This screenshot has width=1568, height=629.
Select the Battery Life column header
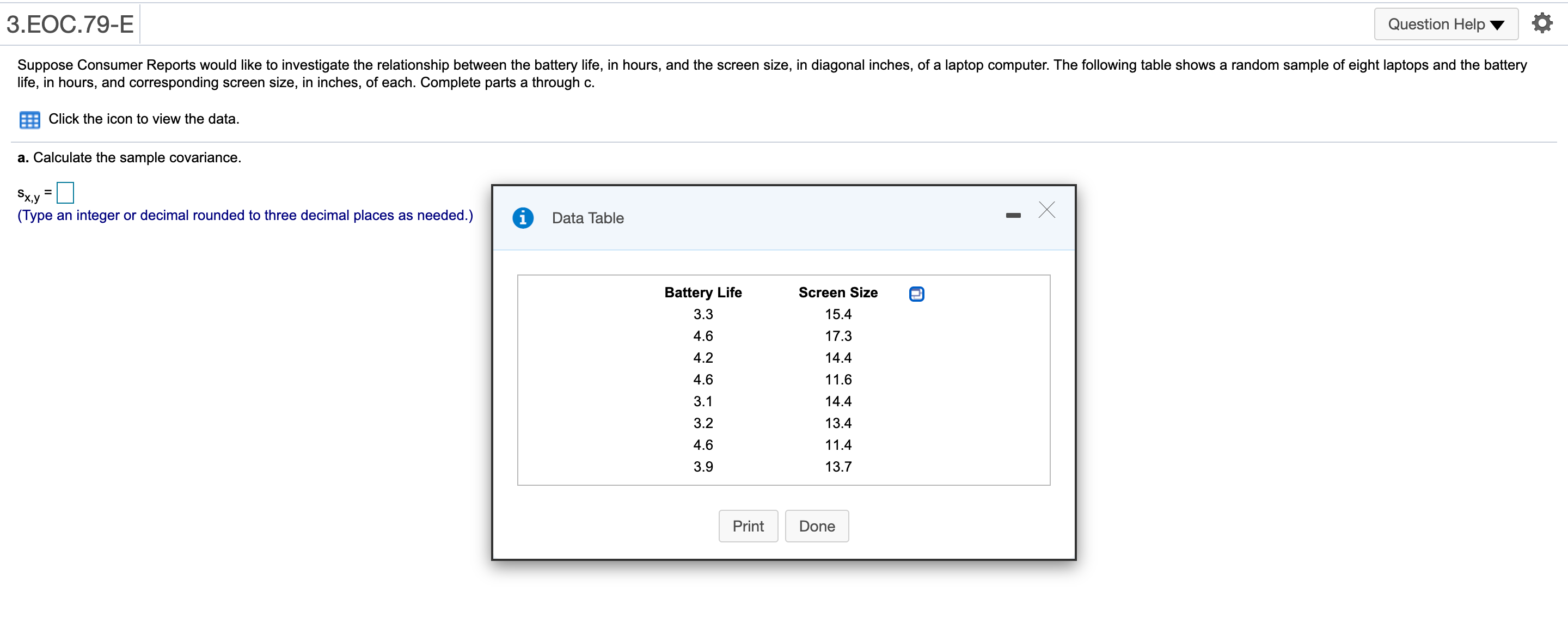702,292
